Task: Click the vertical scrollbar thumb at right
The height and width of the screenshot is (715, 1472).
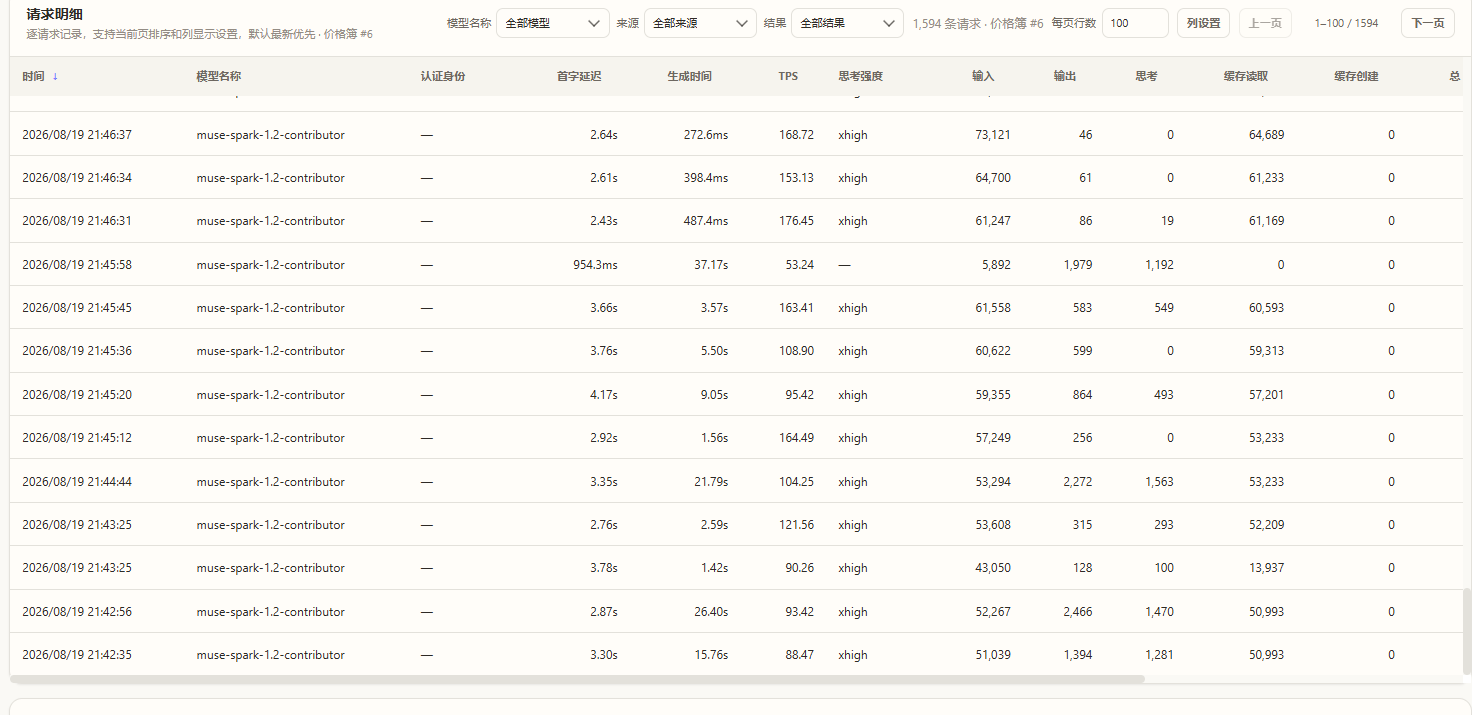Action: pos(1466,630)
